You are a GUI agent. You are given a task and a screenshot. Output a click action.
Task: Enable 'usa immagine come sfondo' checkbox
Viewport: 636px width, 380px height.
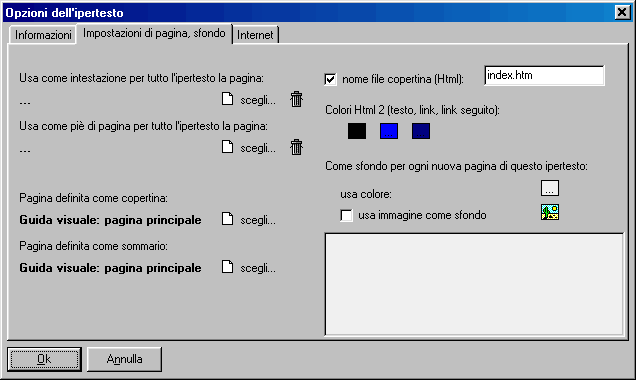click(x=346, y=215)
